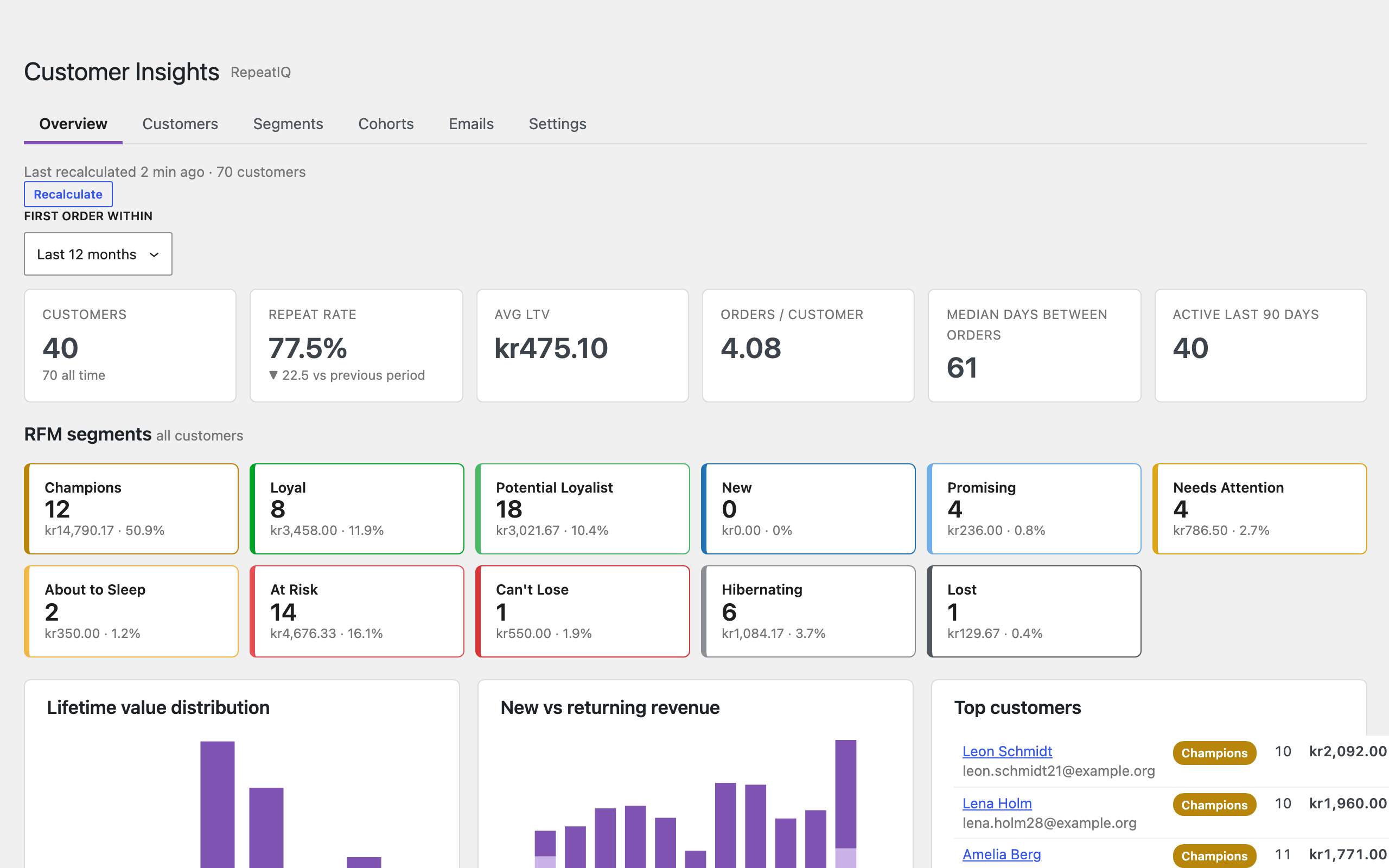Screen dimensions: 1389x868
Task: Open the Segments tab
Action: click(x=288, y=124)
